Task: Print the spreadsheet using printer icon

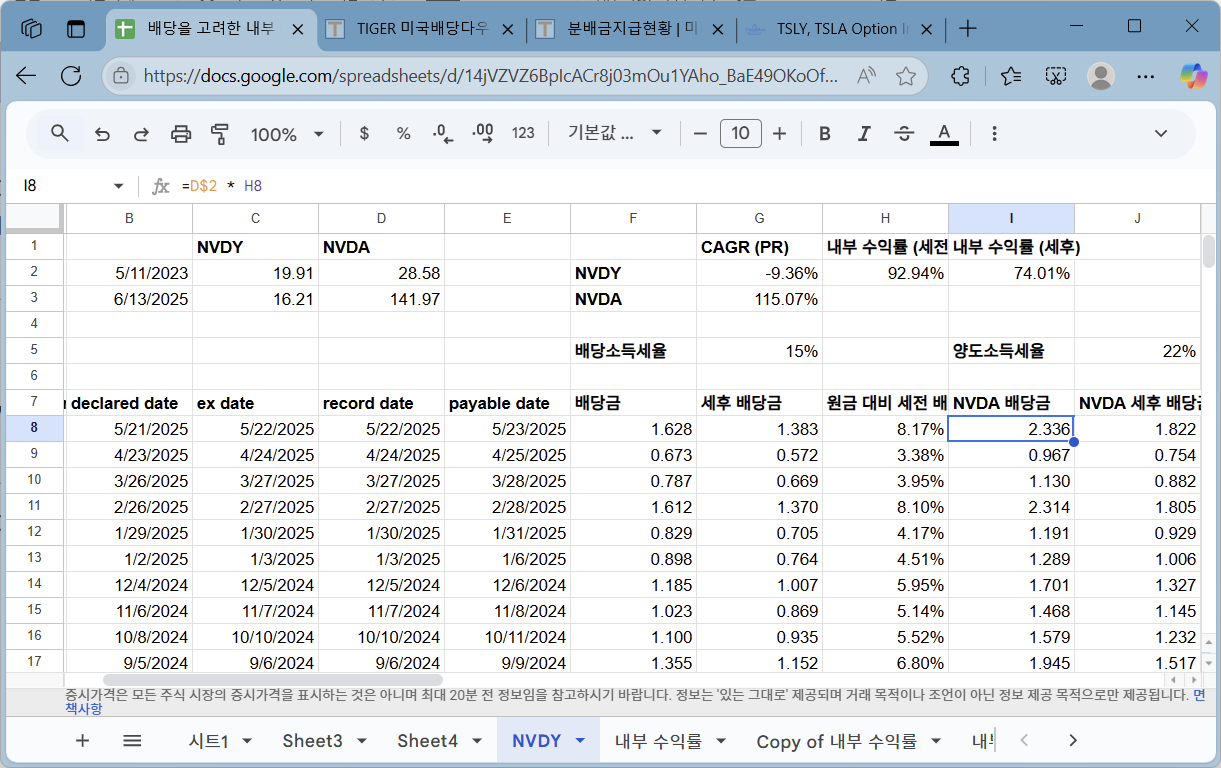Action: coord(181,133)
